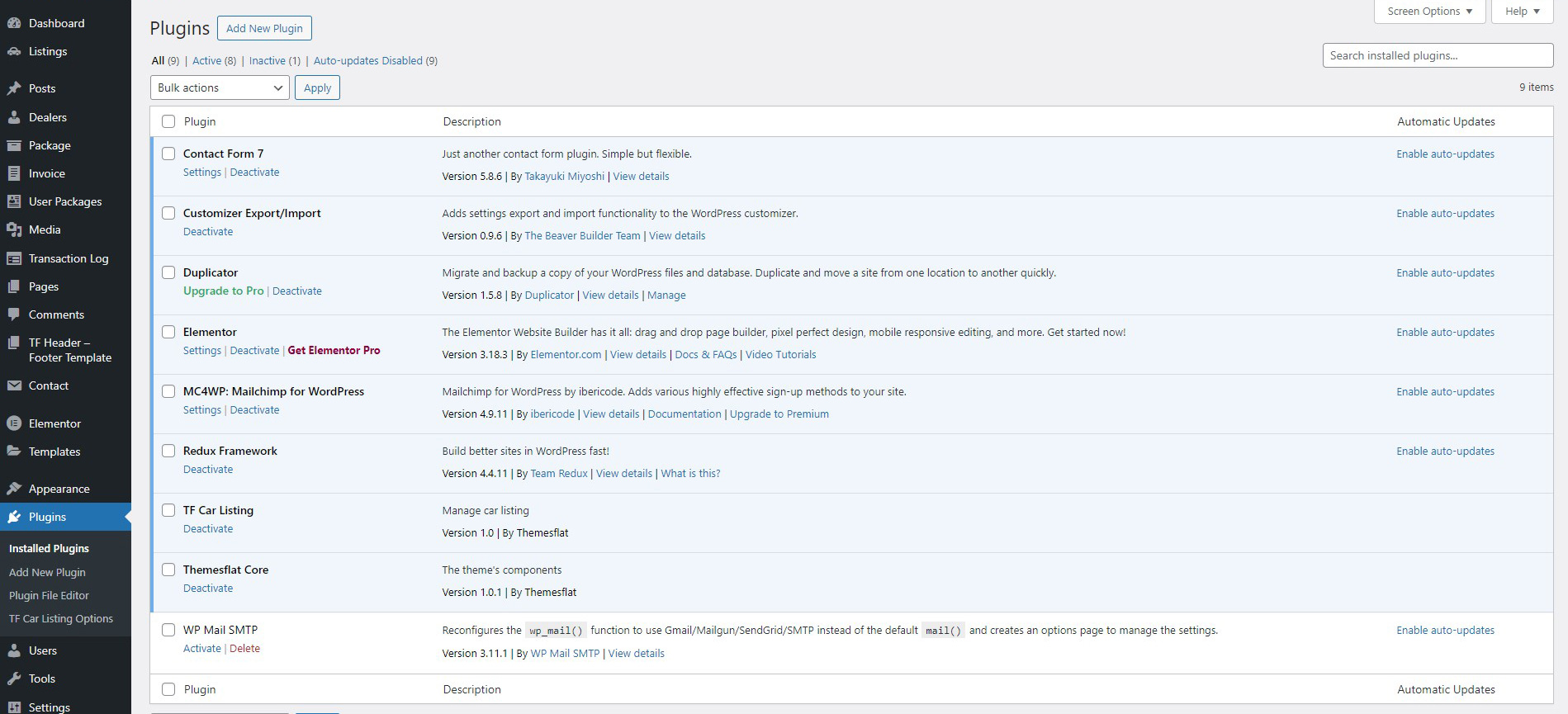Click the Pages icon in sidebar
1568x714 pixels.
click(14, 286)
